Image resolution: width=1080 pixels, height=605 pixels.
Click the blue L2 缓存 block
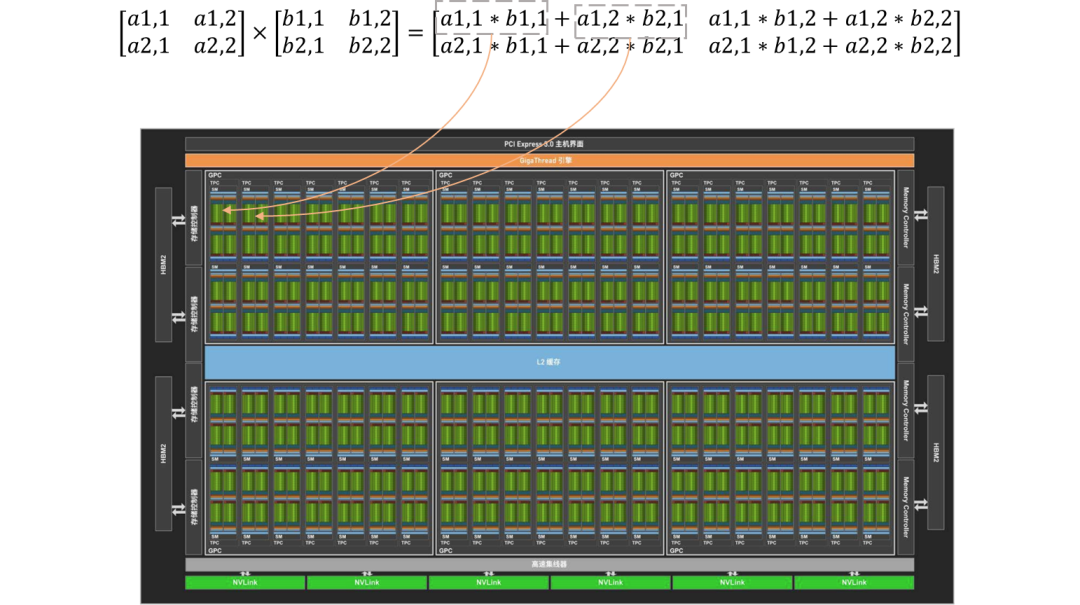pyautogui.click(x=549, y=362)
